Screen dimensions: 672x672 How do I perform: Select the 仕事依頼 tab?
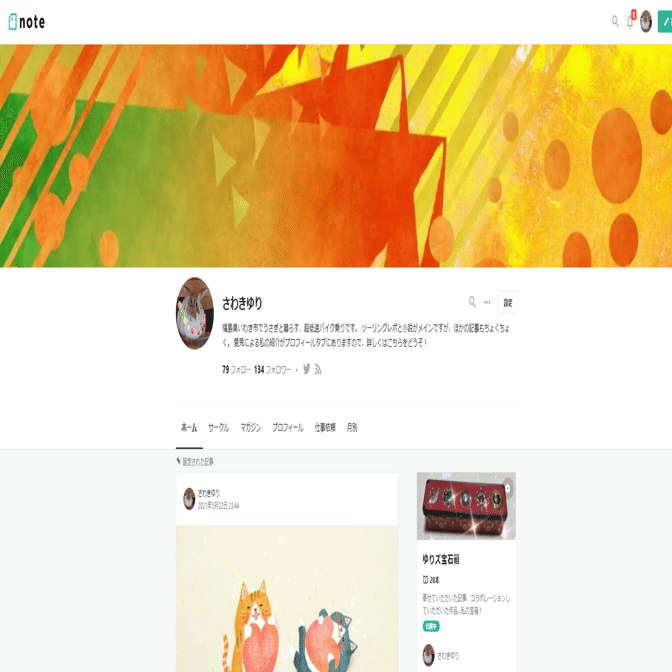(325, 427)
